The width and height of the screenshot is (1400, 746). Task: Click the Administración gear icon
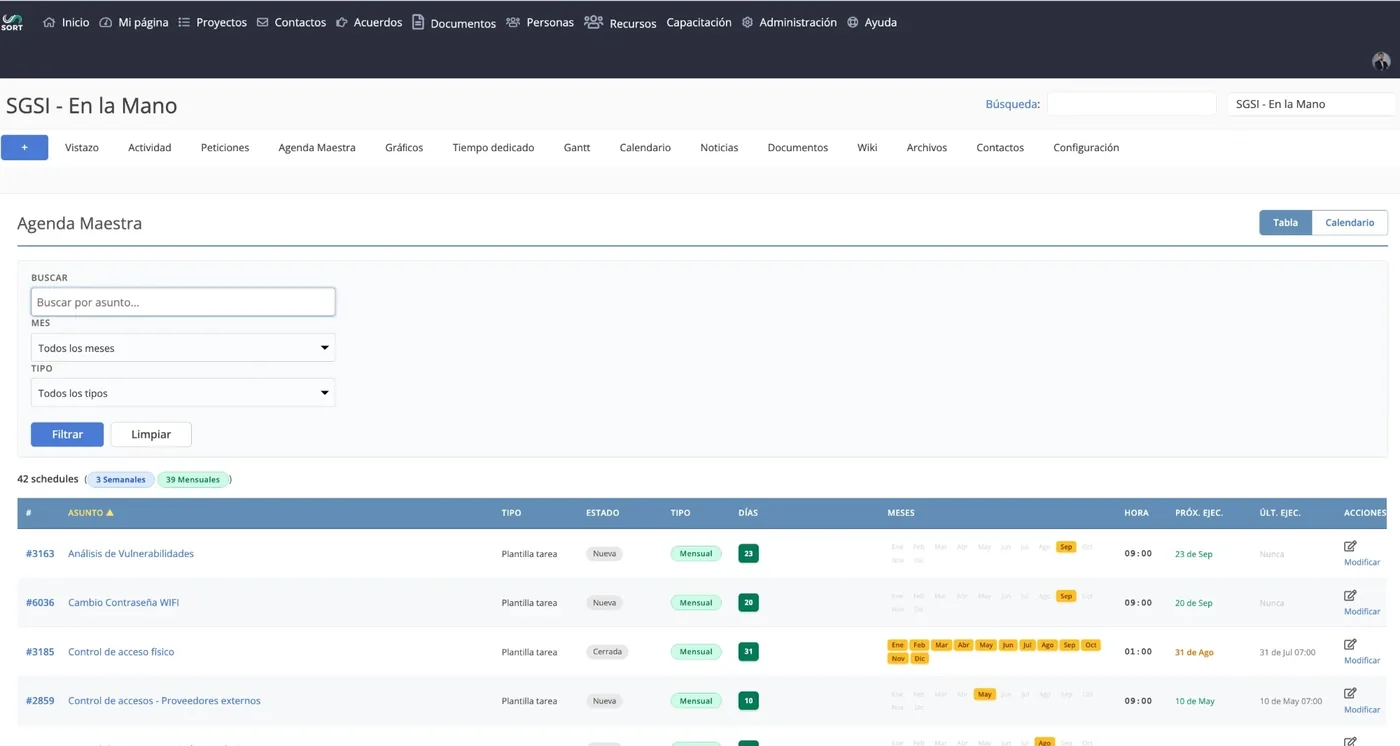[747, 22]
